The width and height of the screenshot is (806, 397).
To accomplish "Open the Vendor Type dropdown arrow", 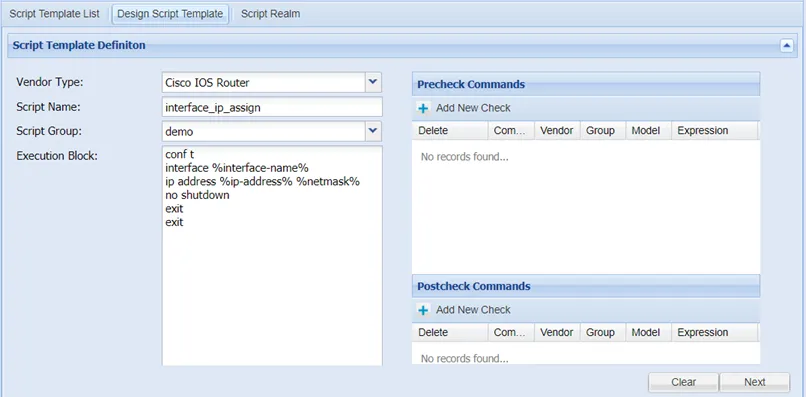I will pos(373,82).
